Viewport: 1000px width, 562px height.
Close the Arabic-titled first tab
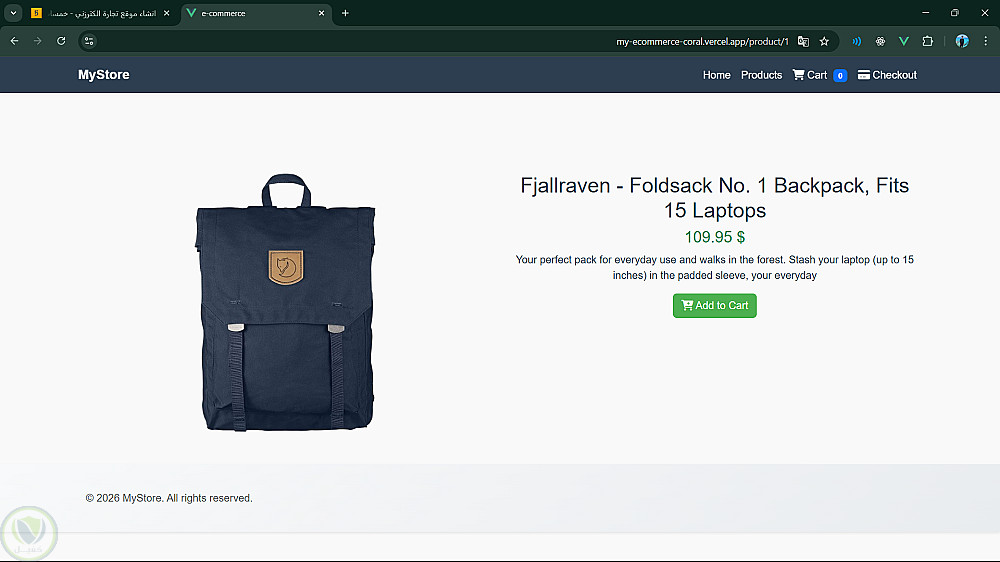[x=166, y=13]
